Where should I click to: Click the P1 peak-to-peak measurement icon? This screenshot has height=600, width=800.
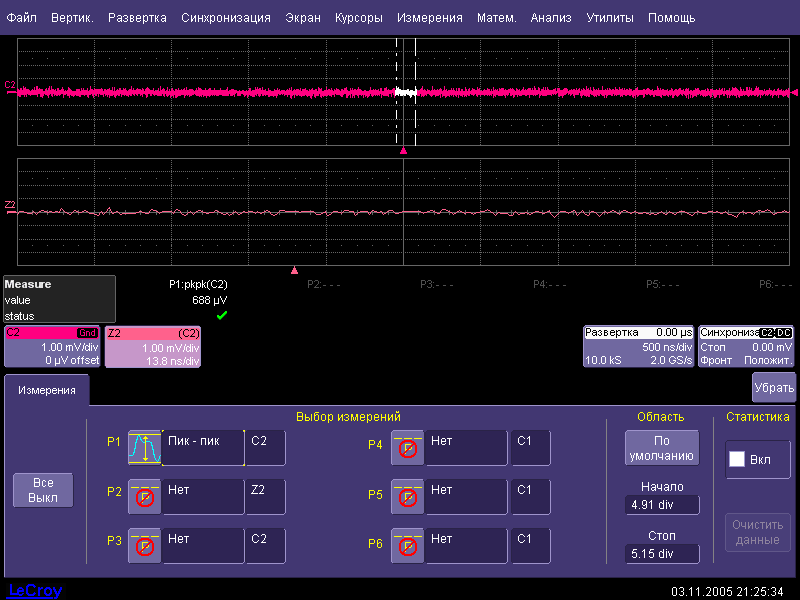pyautogui.click(x=145, y=449)
